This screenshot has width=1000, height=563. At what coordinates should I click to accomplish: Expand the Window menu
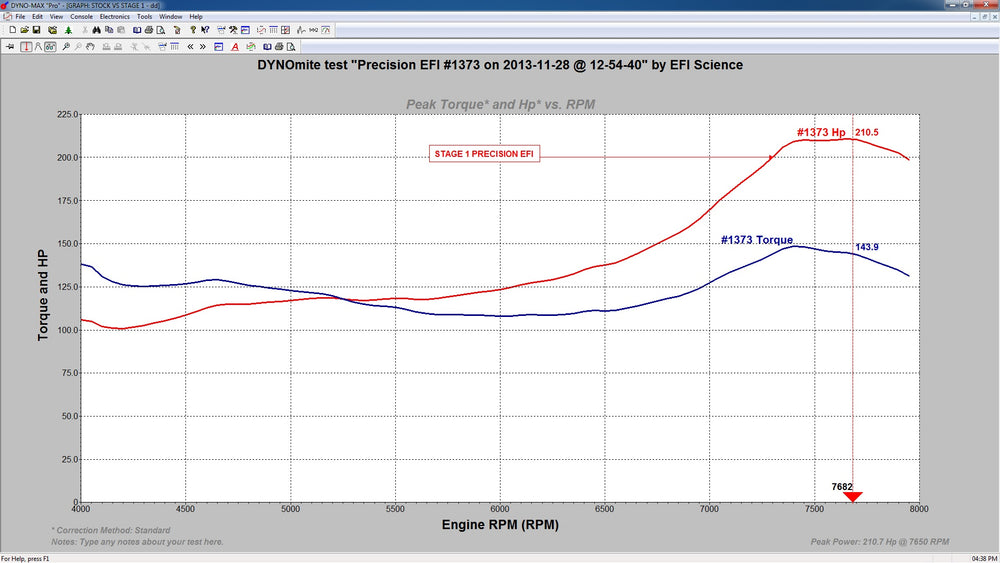170,17
